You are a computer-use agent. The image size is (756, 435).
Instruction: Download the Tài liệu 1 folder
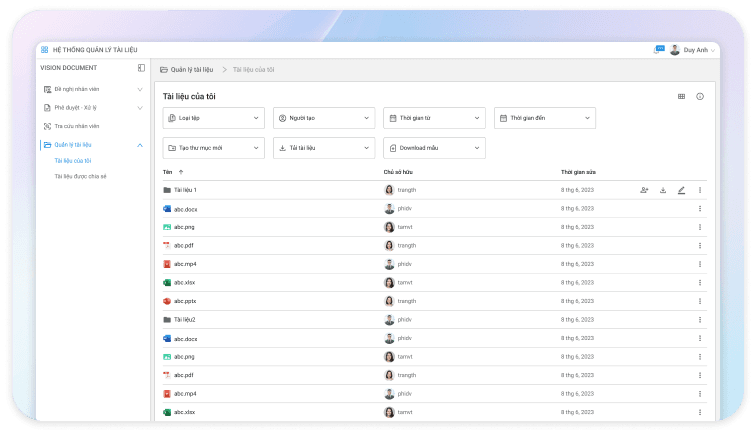(663, 190)
